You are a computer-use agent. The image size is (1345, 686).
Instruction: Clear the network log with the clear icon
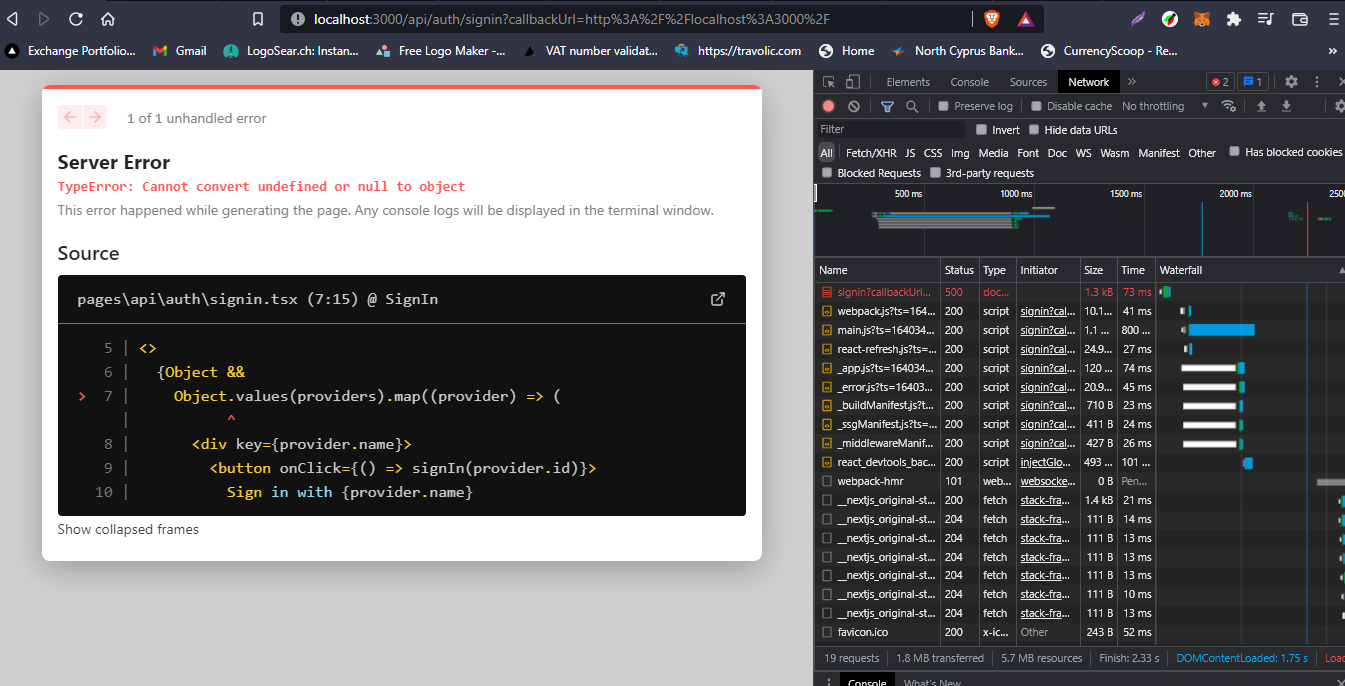[x=853, y=106]
